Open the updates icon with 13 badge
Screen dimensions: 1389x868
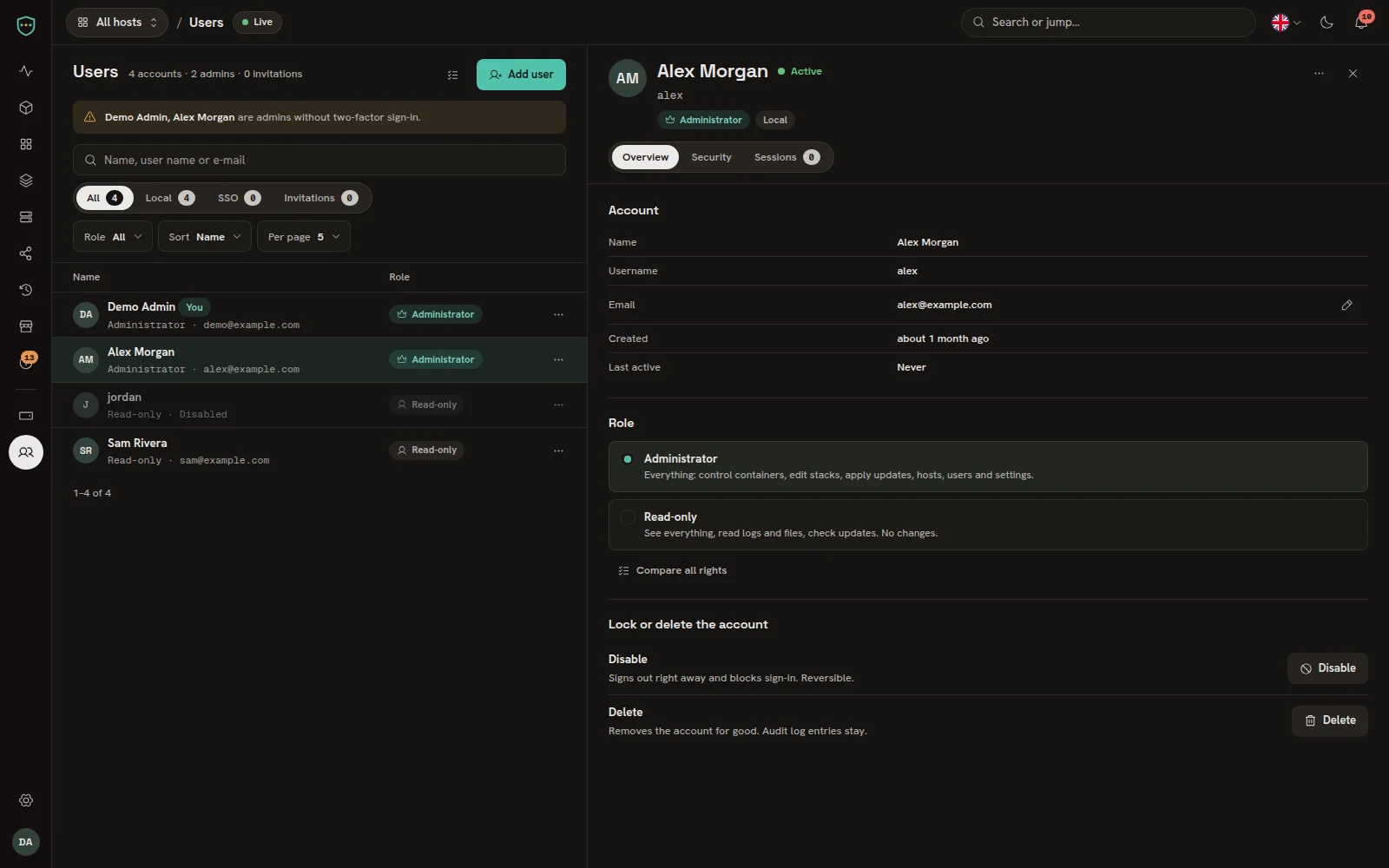[x=26, y=362]
